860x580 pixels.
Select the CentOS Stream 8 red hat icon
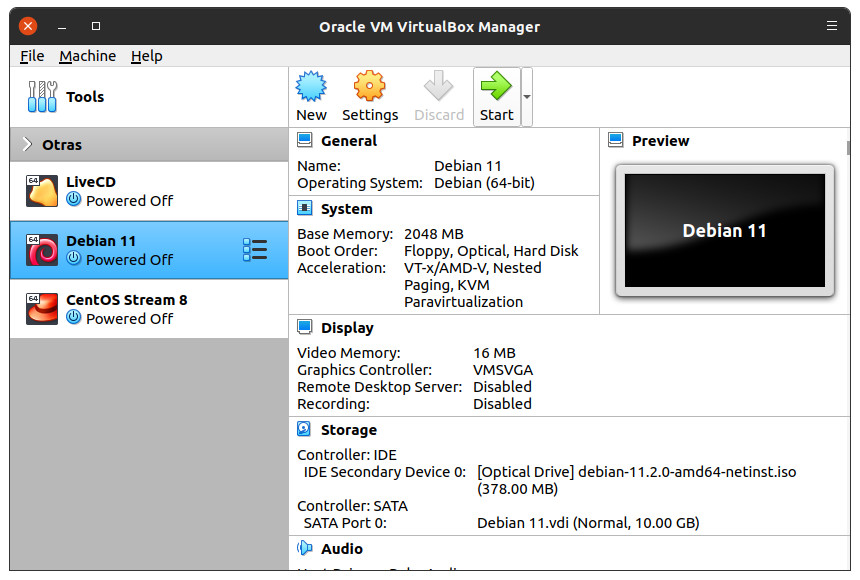click(42, 309)
